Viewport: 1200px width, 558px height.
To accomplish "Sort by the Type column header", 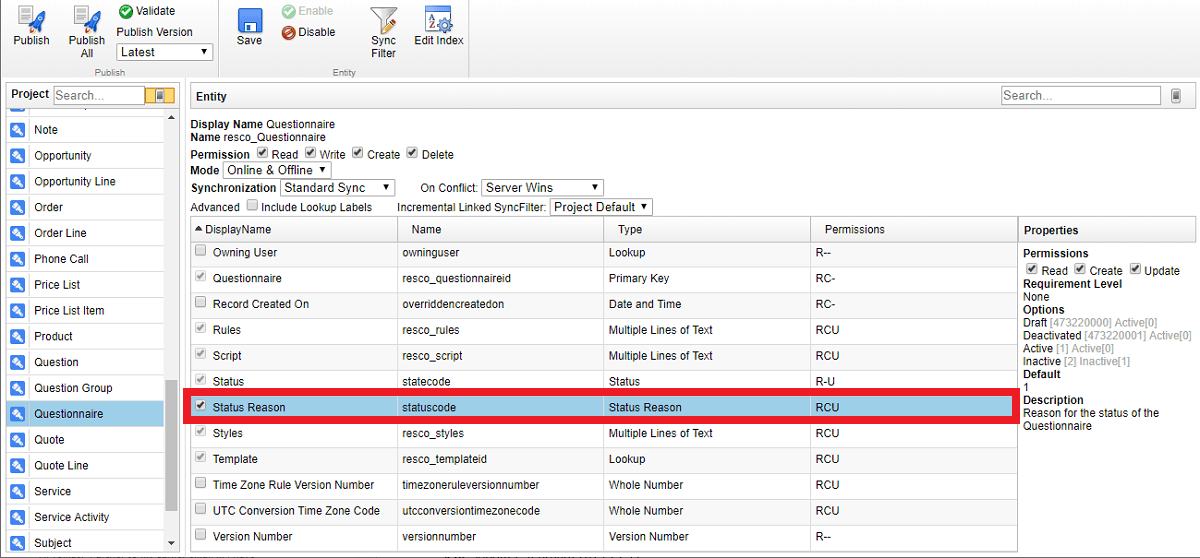I will click(706, 229).
